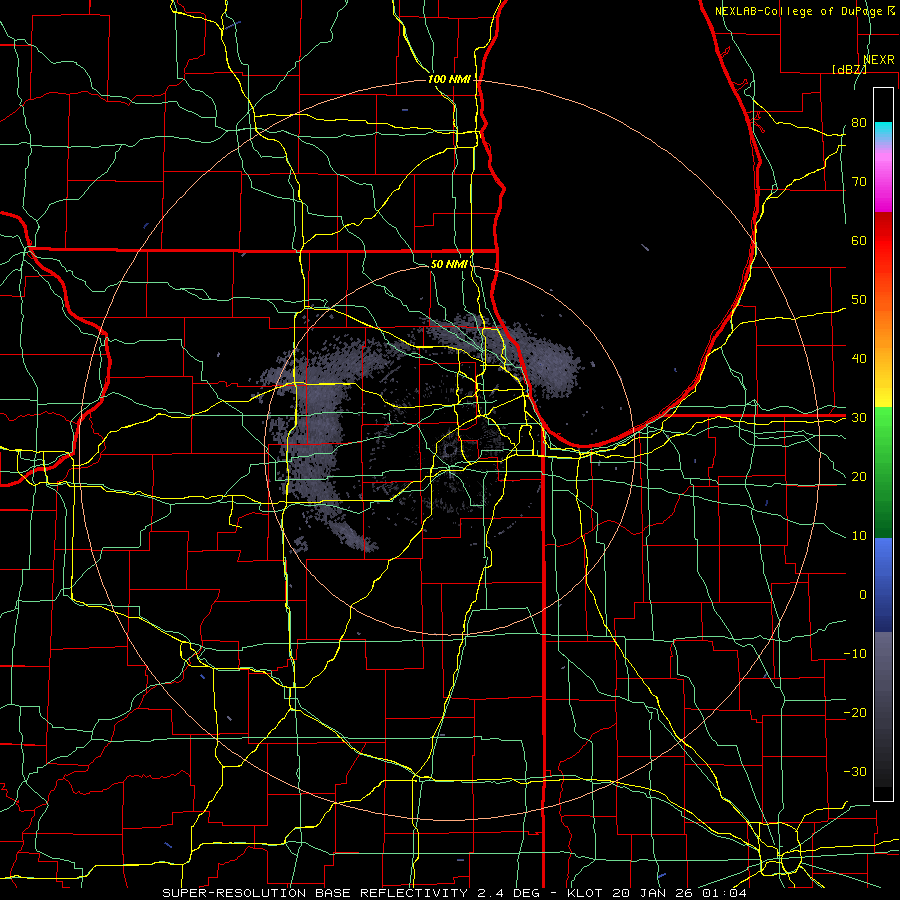Image resolution: width=900 pixels, height=900 pixels.
Task: Click the 20 dBZ scale label
Action: [x=859, y=477]
